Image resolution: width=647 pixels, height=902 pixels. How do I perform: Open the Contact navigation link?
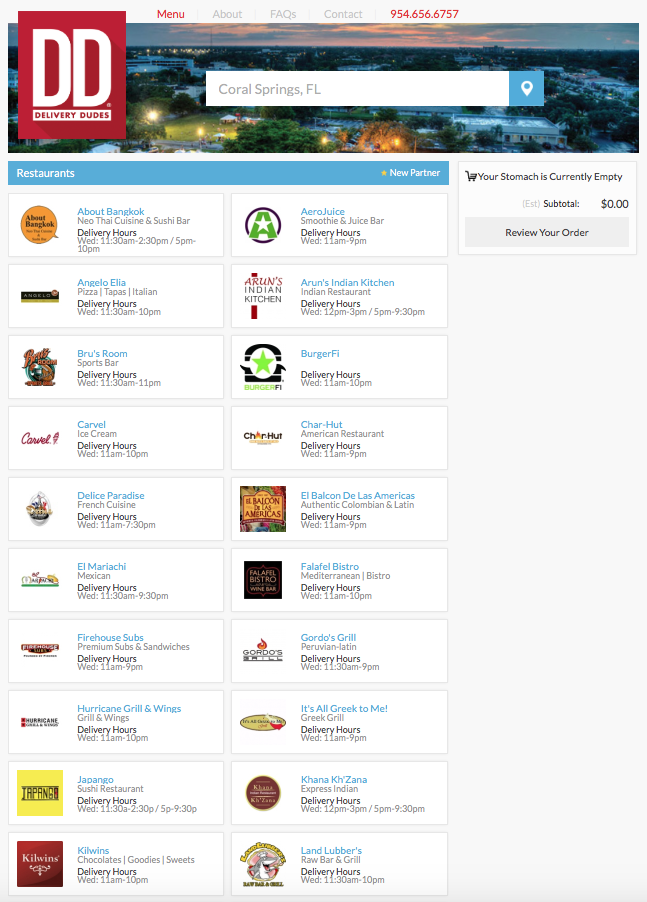(x=343, y=14)
